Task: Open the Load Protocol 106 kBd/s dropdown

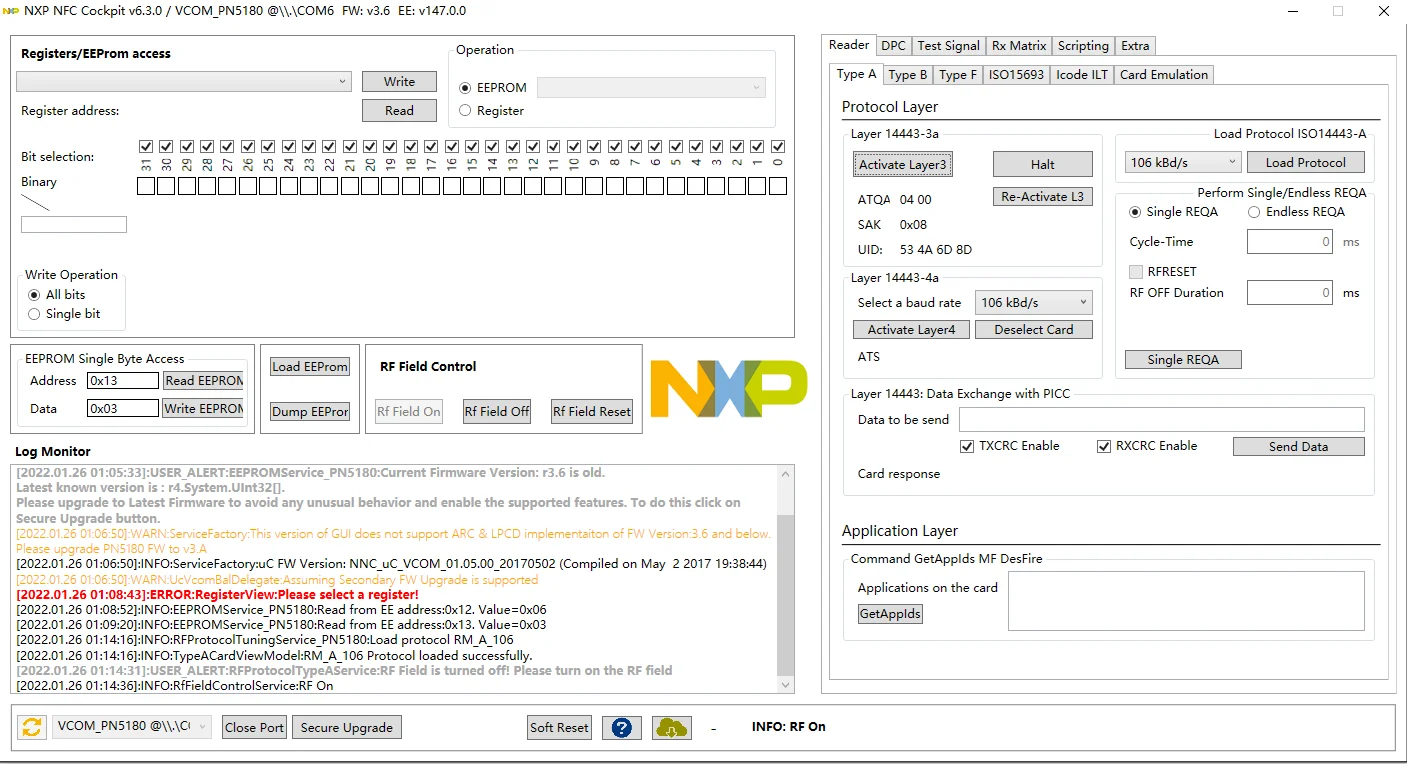Action: tap(1183, 162)
